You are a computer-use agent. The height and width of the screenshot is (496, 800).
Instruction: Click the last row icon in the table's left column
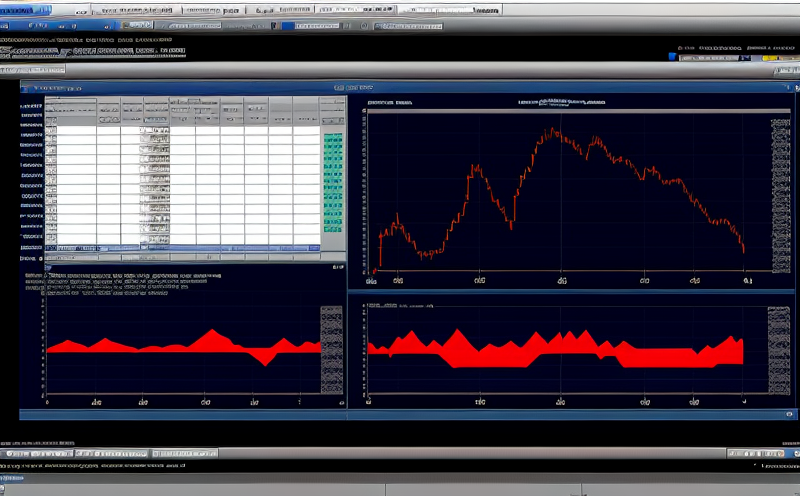51,236
